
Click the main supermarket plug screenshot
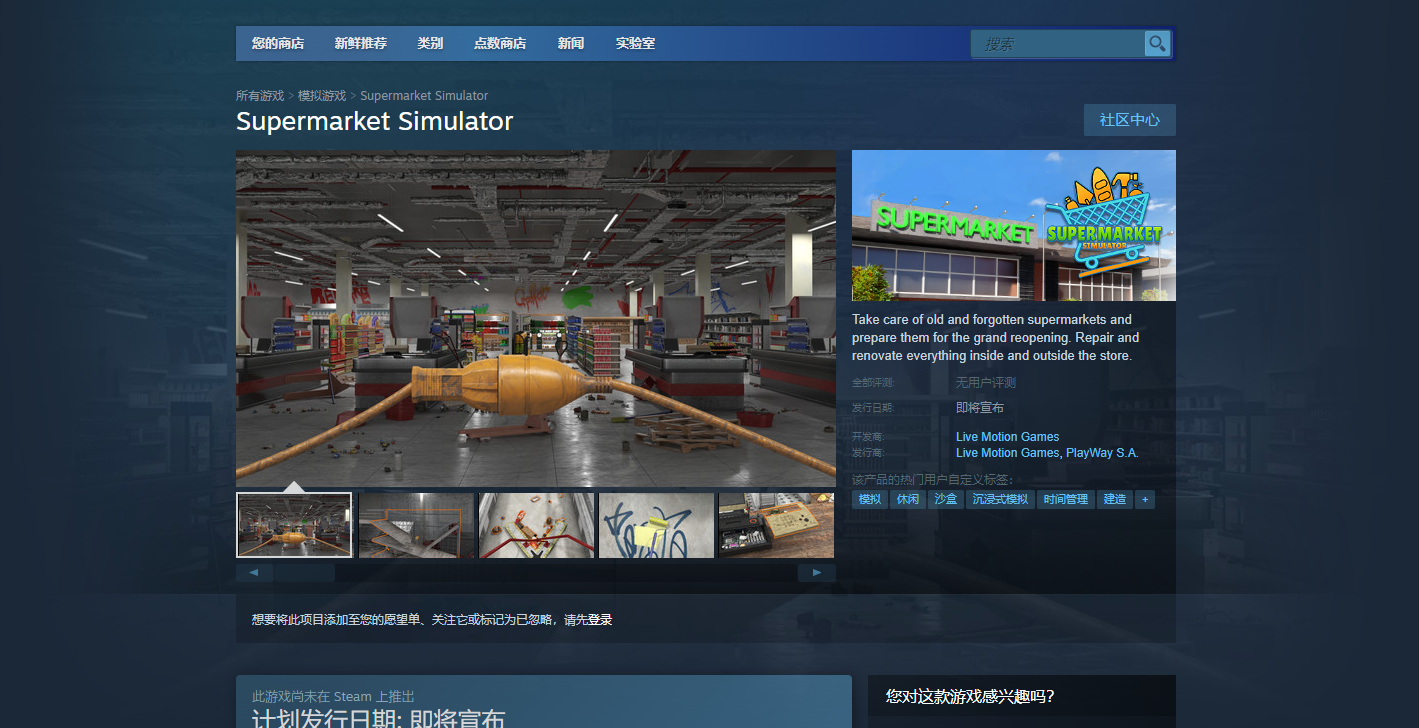(x=536, y=318)
